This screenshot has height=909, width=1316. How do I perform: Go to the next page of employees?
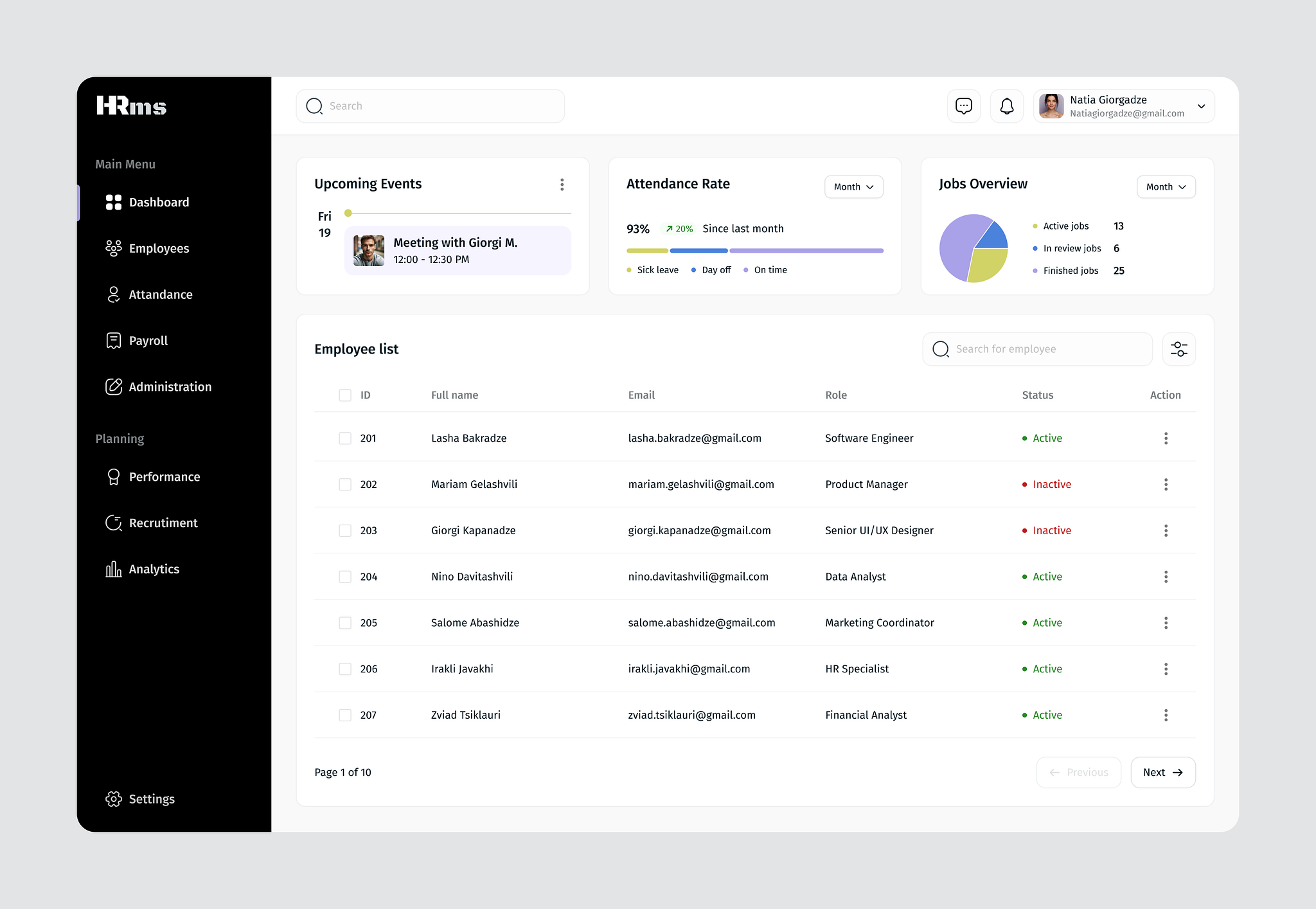point(1162,772)
